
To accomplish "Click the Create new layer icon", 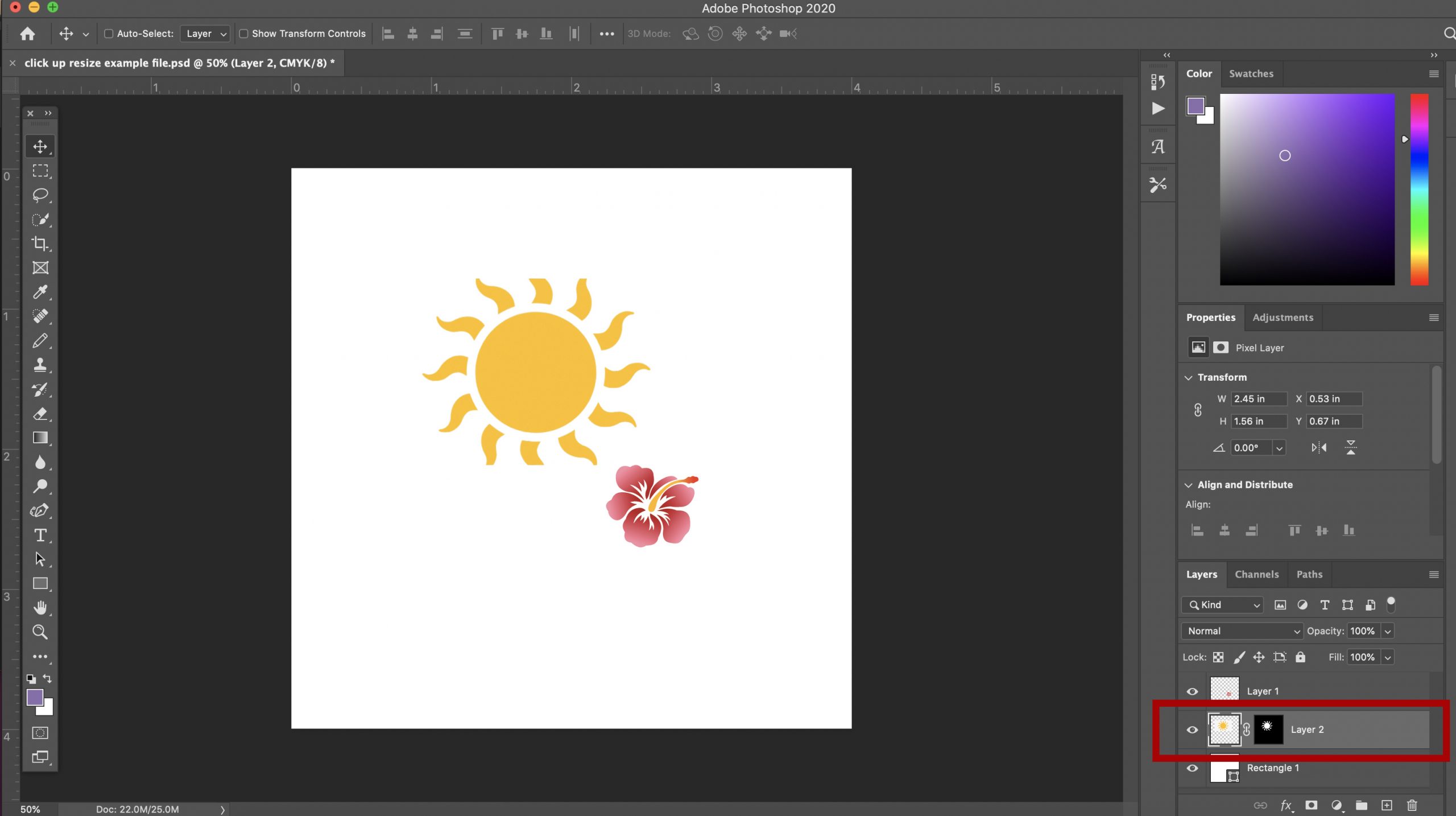I will pos(1387,805).
